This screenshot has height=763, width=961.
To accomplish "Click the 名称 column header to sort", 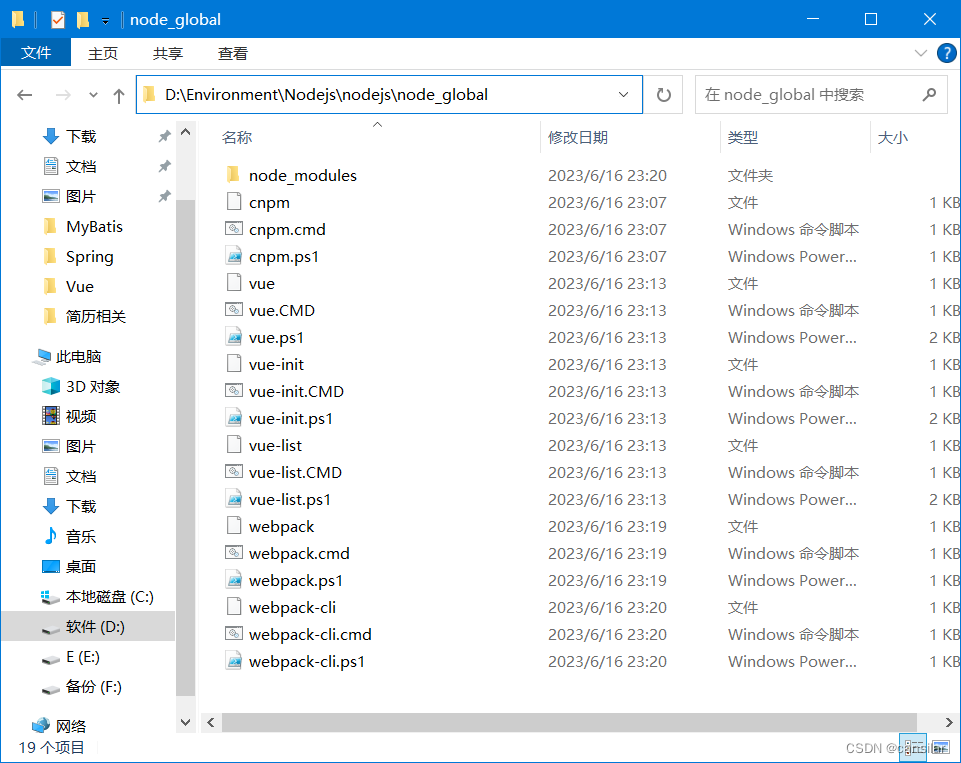I will (237, 137).
